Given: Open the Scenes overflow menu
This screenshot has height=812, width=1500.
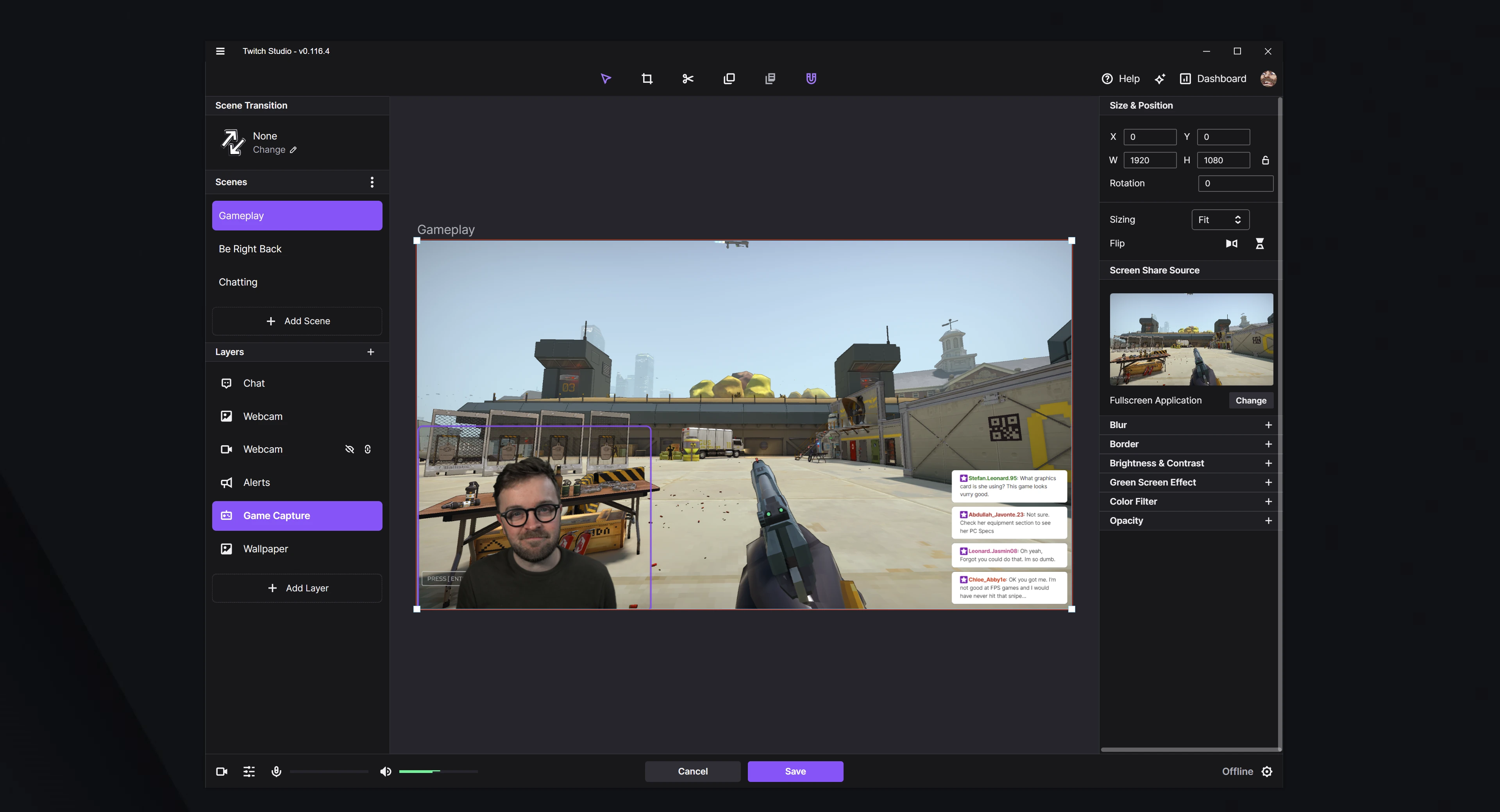Looking at the screenshot, I should (372, 182).
